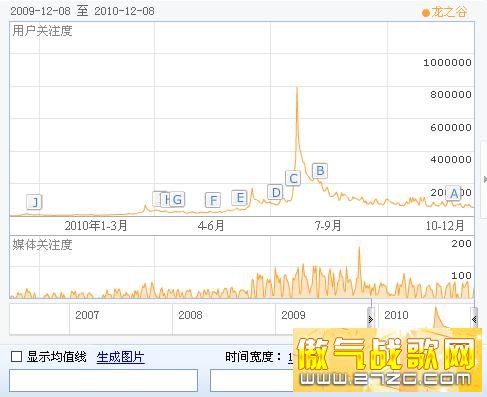Click the 2010年1-3月 axis label

(96, 226)
